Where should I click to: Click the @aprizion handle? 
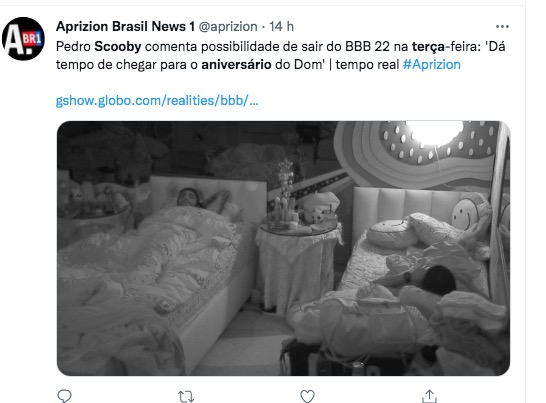click(x=228, y=26)
